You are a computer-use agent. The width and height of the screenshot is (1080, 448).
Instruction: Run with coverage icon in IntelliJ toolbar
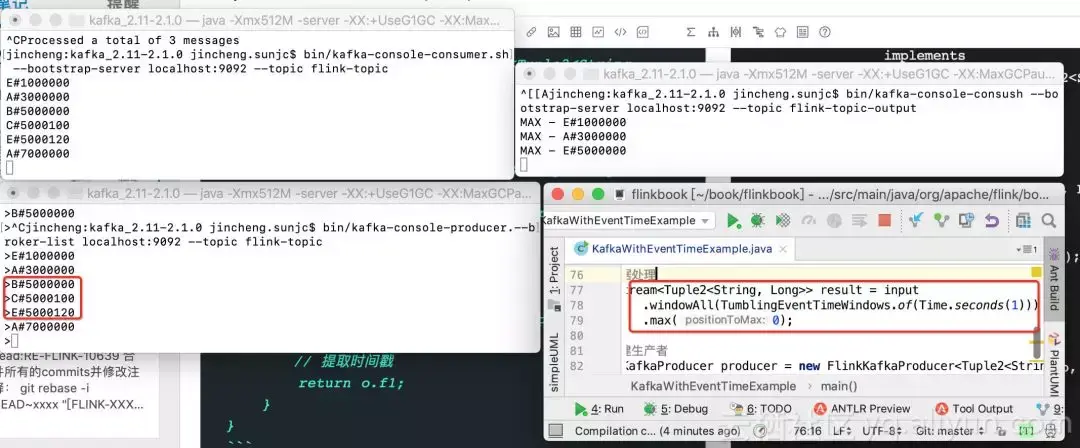(x=782, y=221)
